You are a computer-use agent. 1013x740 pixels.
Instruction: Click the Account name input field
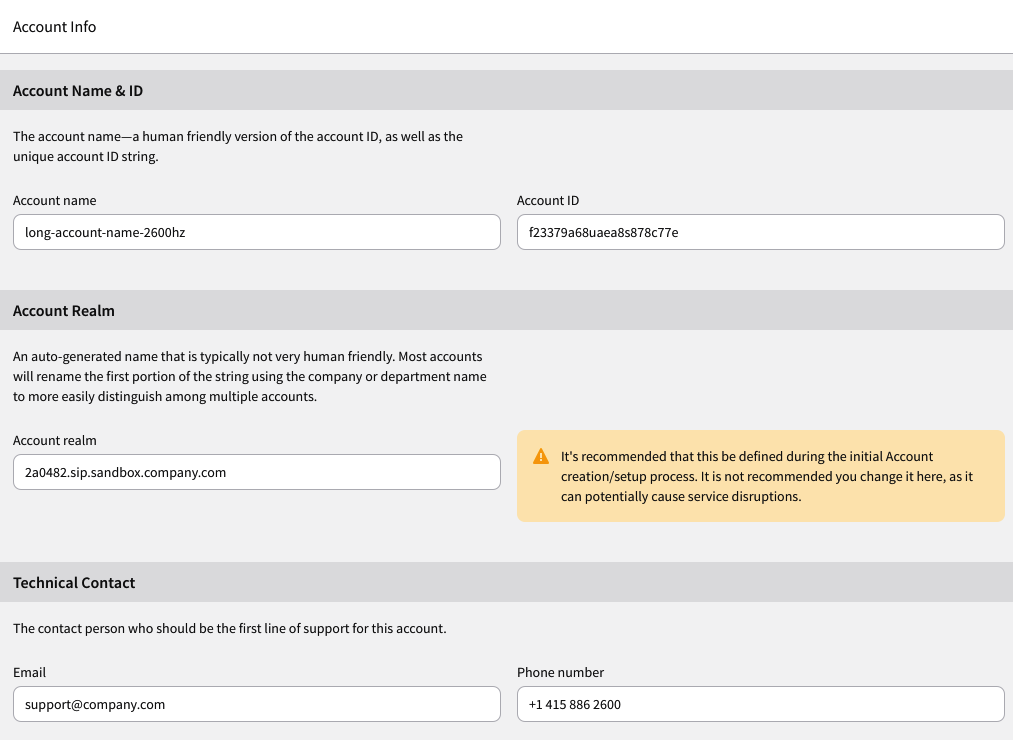click(256, 232)
